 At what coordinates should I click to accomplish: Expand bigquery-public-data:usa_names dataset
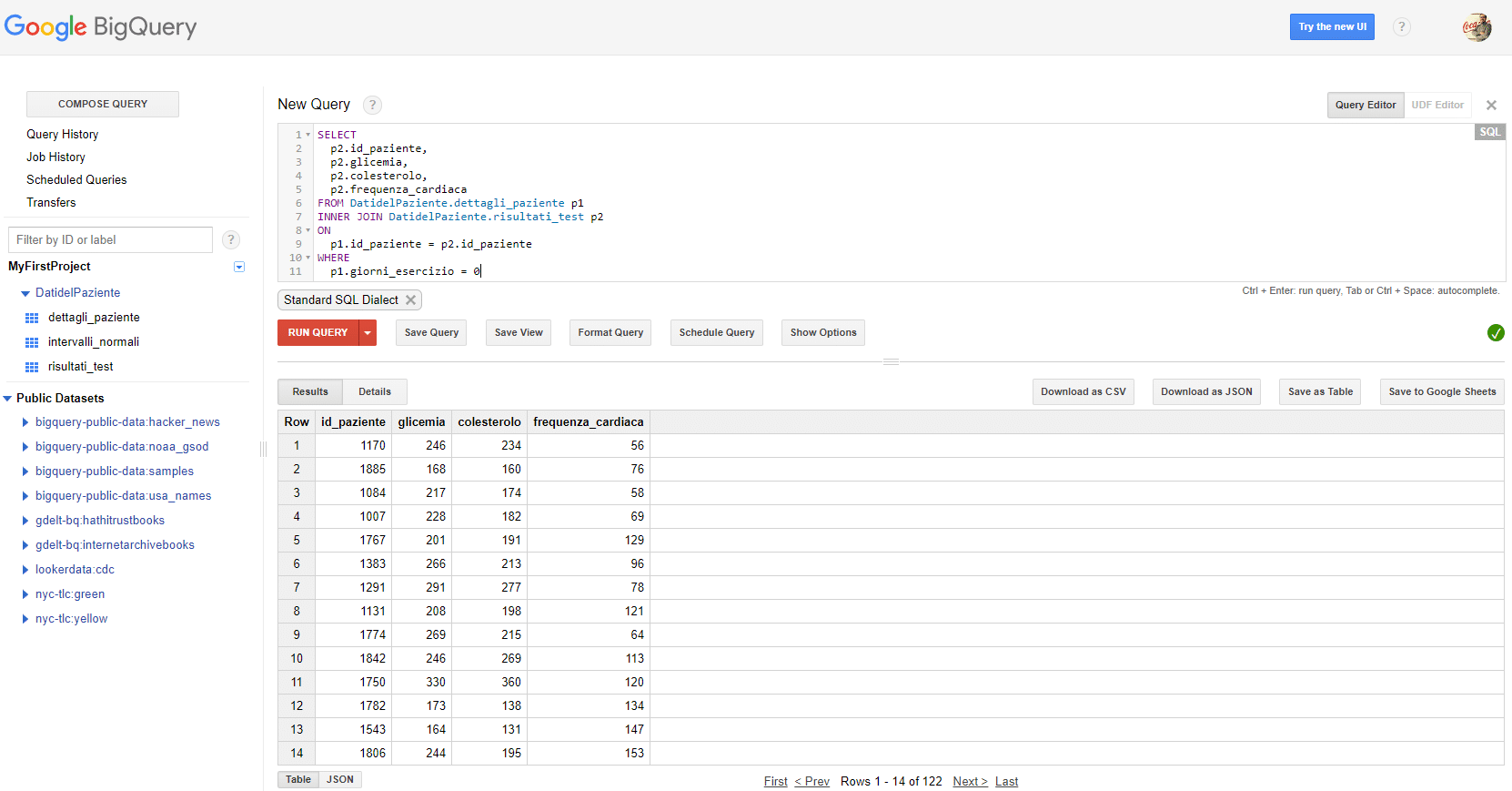(x=25, y=496)
